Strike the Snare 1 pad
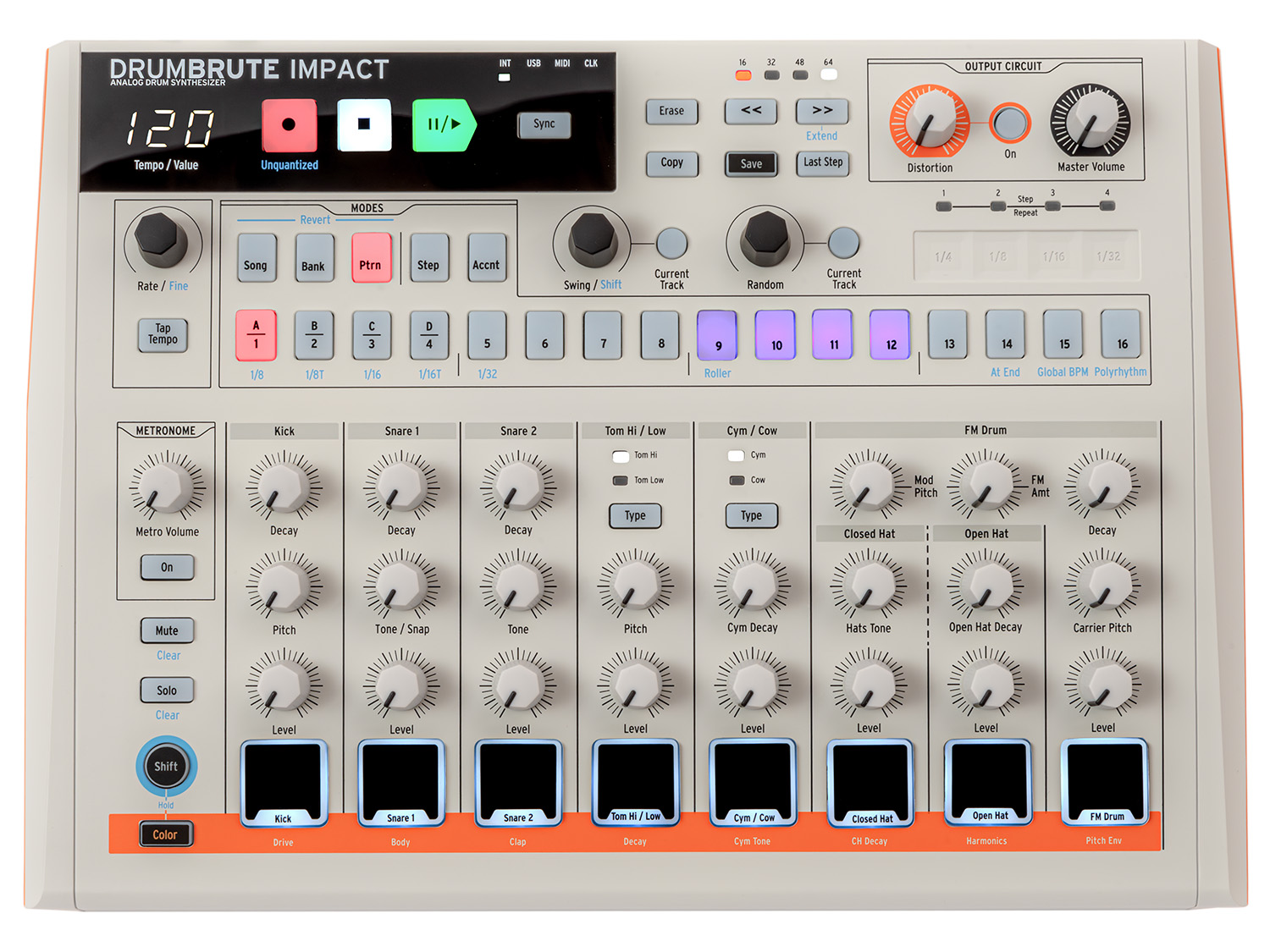 click(x=401, y=783)
